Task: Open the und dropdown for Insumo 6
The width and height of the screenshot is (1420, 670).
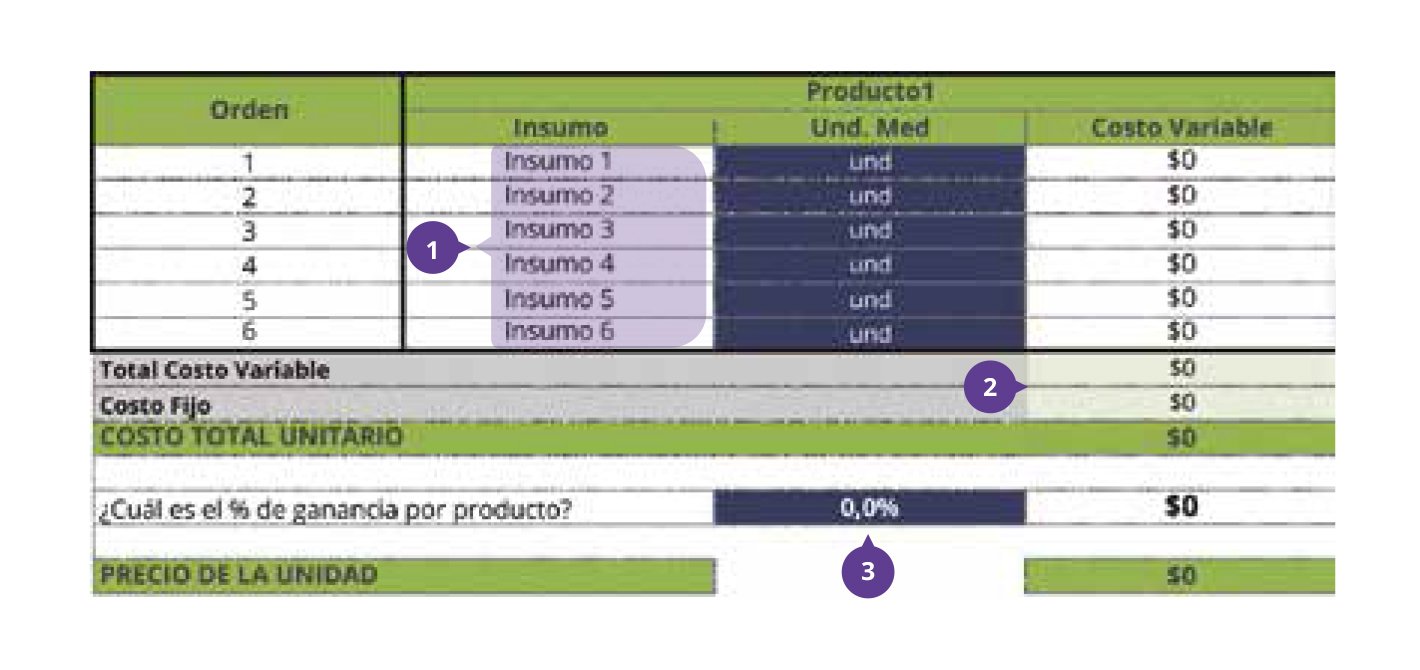Action: pos(869,334)
